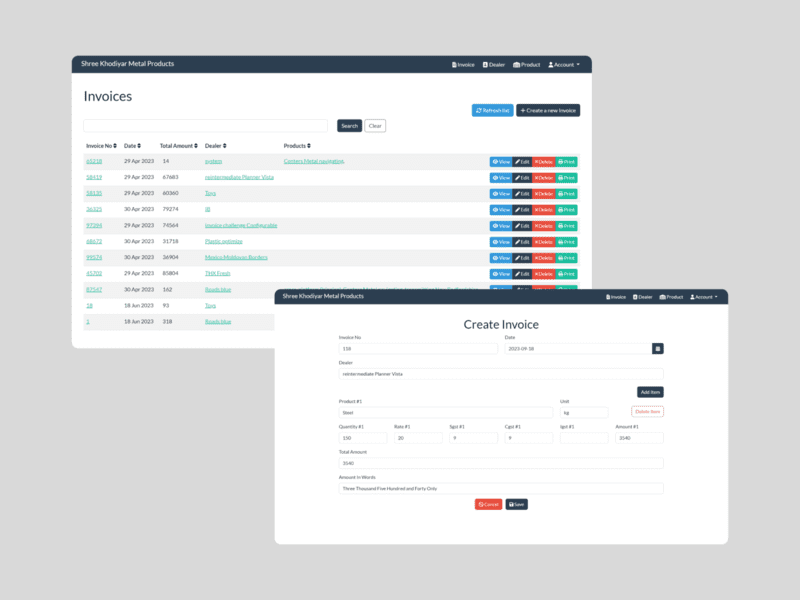Image resolution: width=800 pixels, height=600 pixels.
Task: Cancel the Create Invoice form
Action: pos(488,504)
